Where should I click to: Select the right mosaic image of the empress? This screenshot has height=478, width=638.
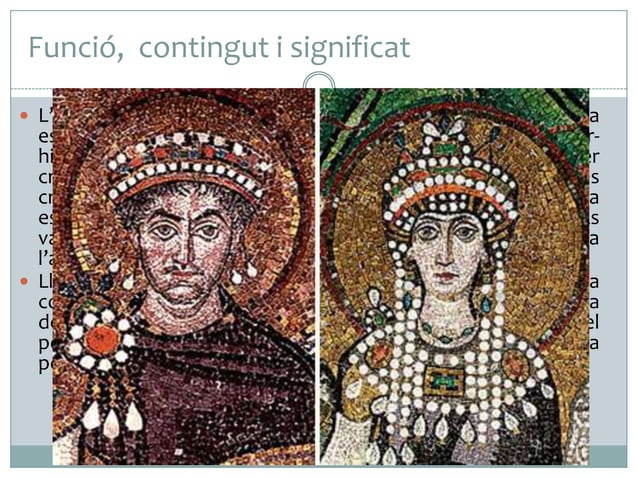coord(454,277)
